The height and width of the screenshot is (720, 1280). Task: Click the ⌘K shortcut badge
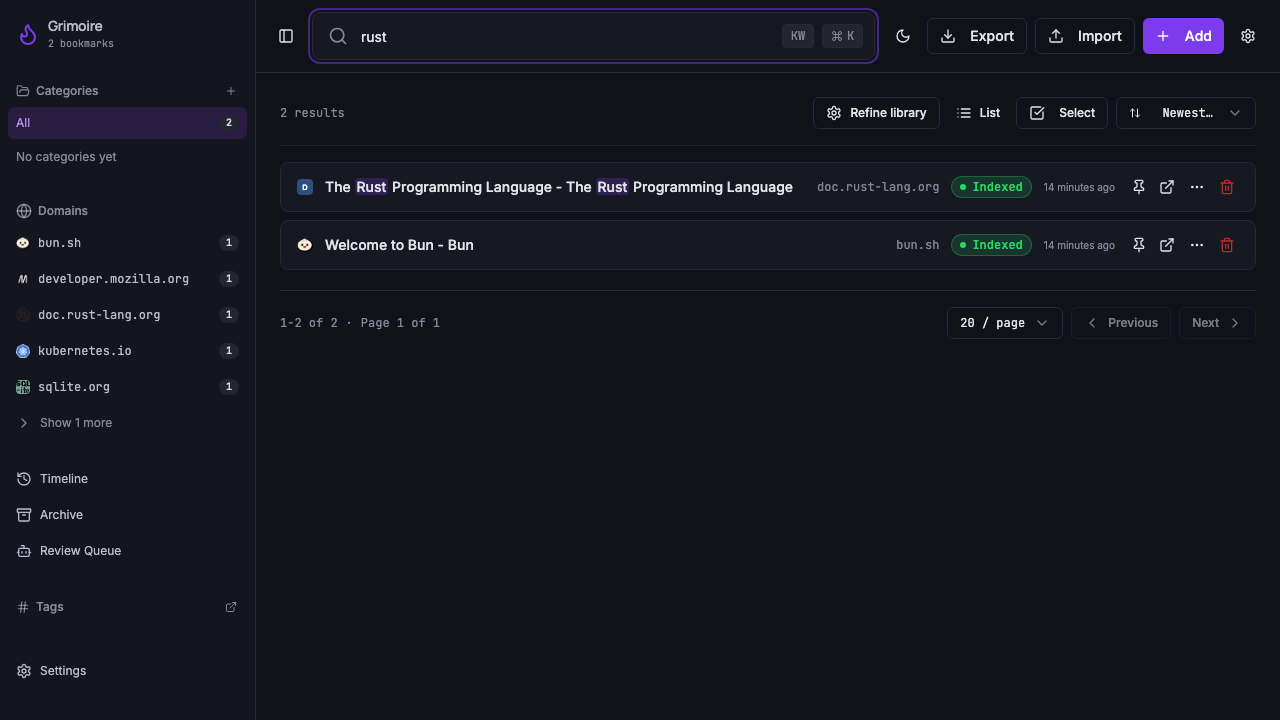[842, 36]
